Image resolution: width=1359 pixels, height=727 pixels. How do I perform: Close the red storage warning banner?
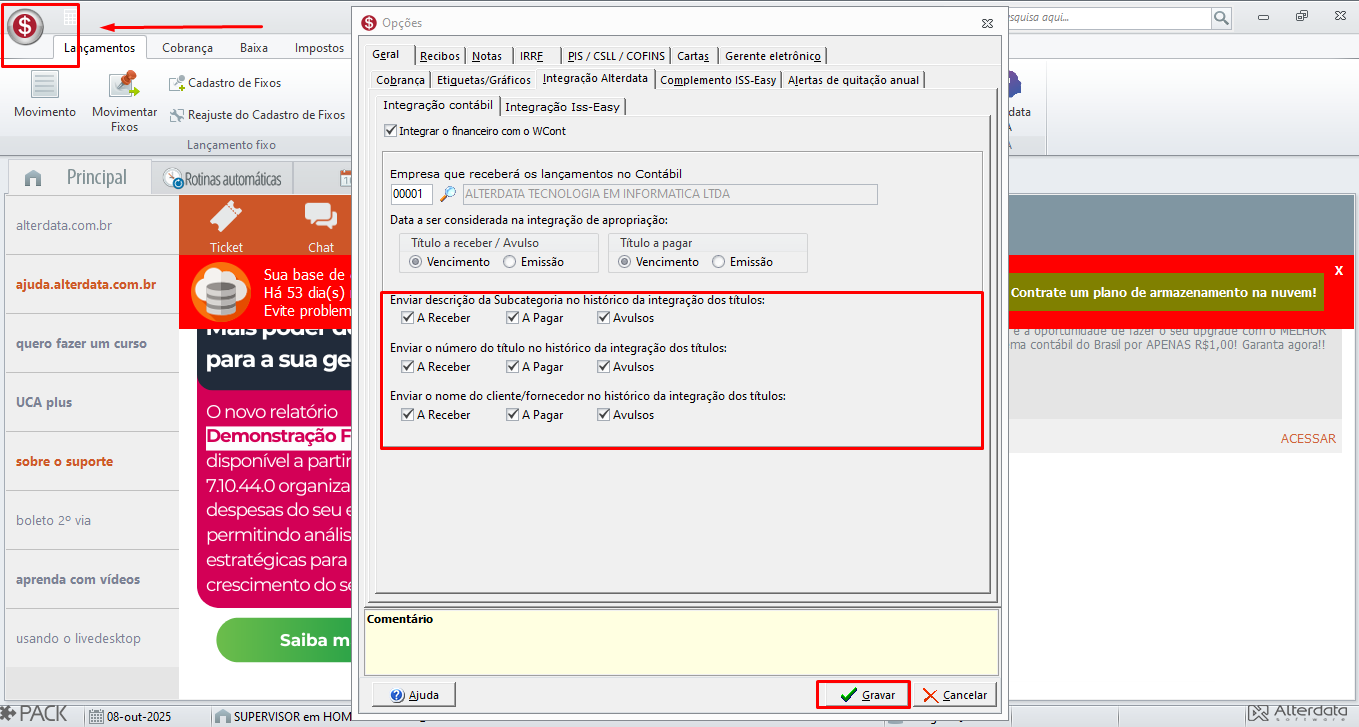click(1339, 270)
